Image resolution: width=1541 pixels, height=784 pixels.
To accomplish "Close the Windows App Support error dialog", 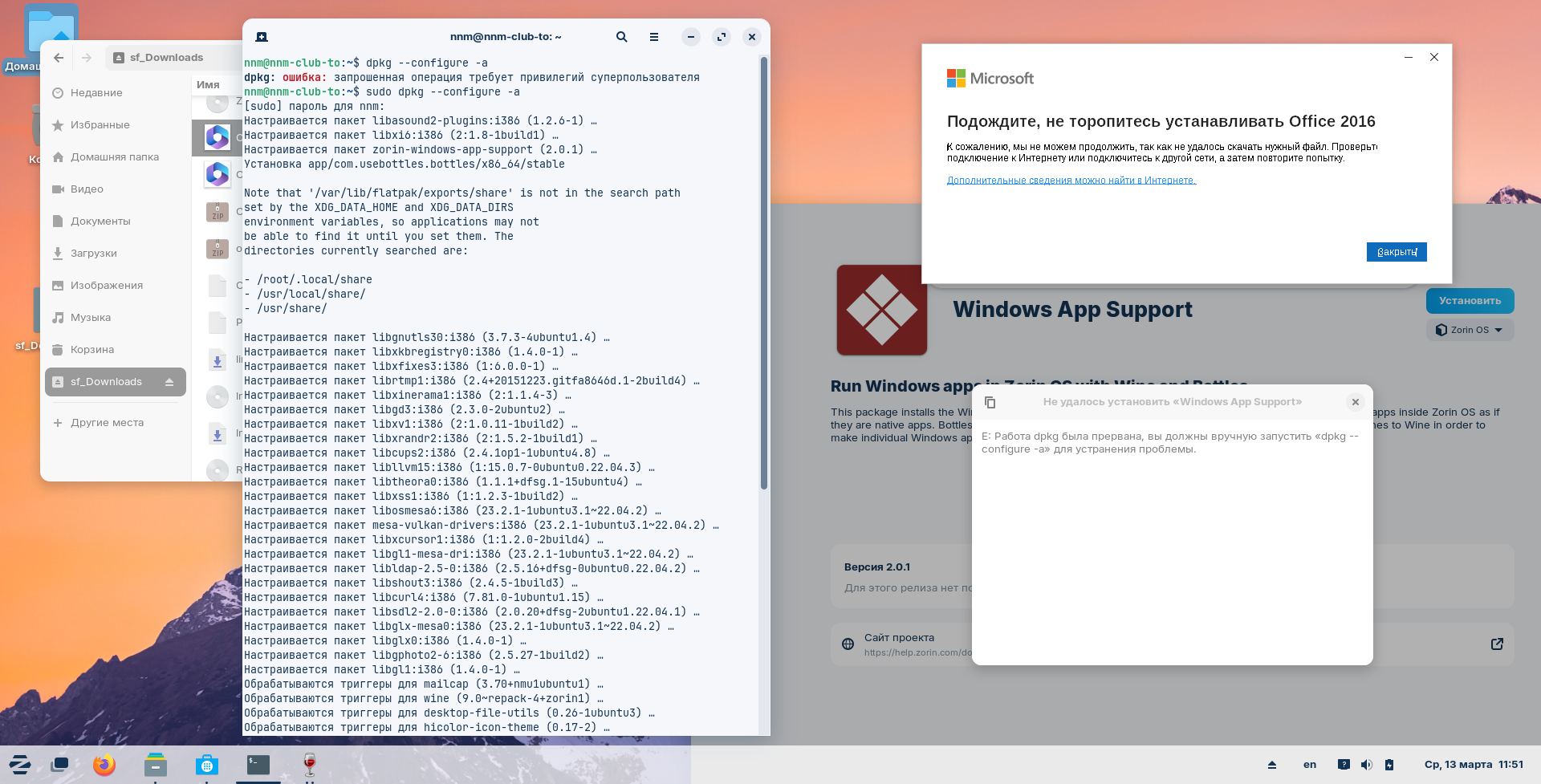I will pyautogui.click(x=1356, y=402).
